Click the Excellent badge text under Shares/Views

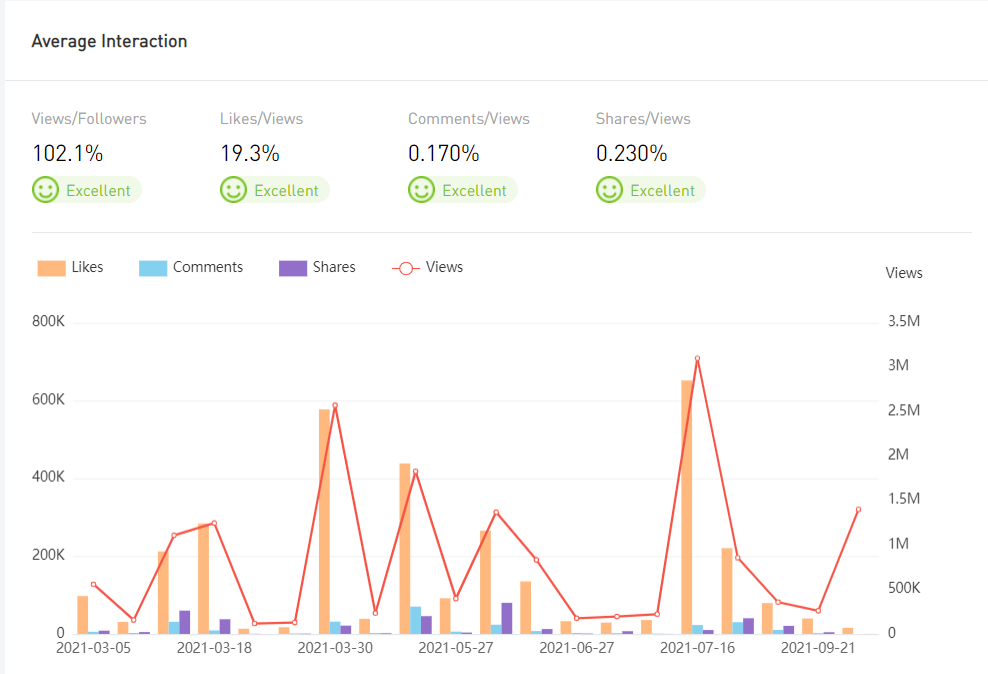662,191
